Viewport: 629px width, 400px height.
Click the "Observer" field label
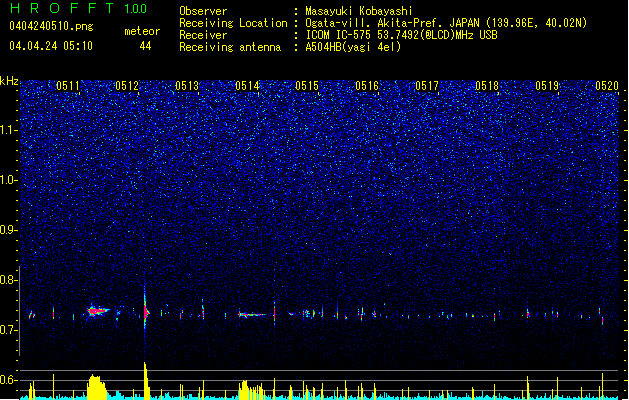(x=203, y=11)
